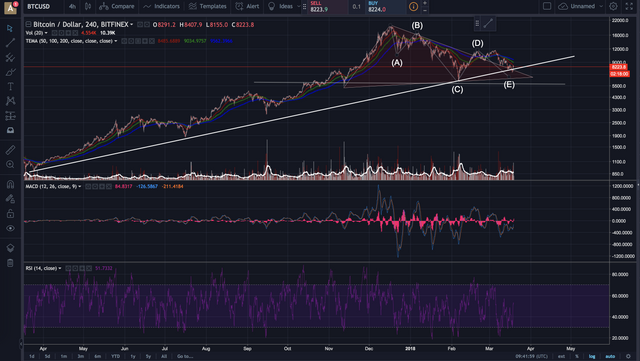Open the Unnamed layout dropdown arrow
Image resolution: width=640 pixels, height=361 pixels.
point(601,6)
